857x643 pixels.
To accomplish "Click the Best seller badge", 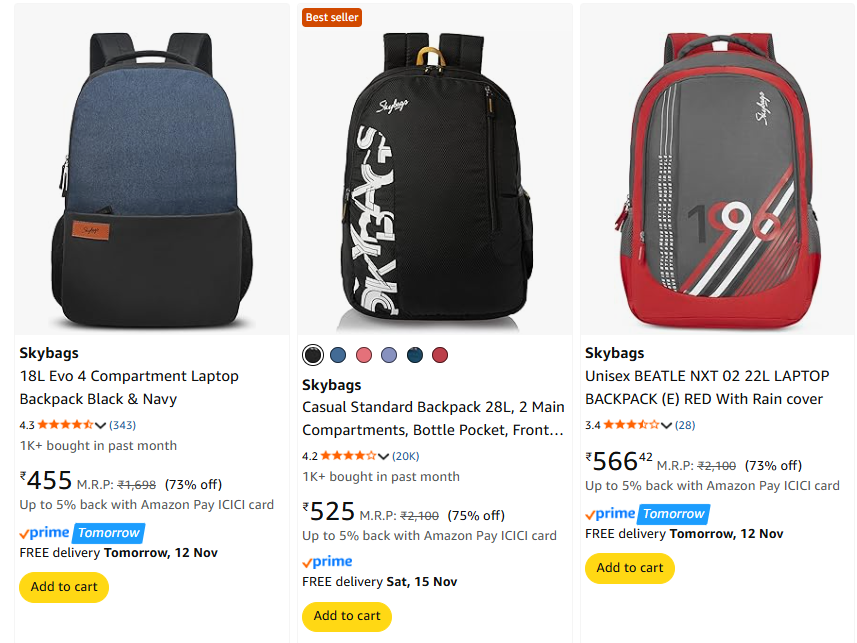I will click(x=331, y=17).
